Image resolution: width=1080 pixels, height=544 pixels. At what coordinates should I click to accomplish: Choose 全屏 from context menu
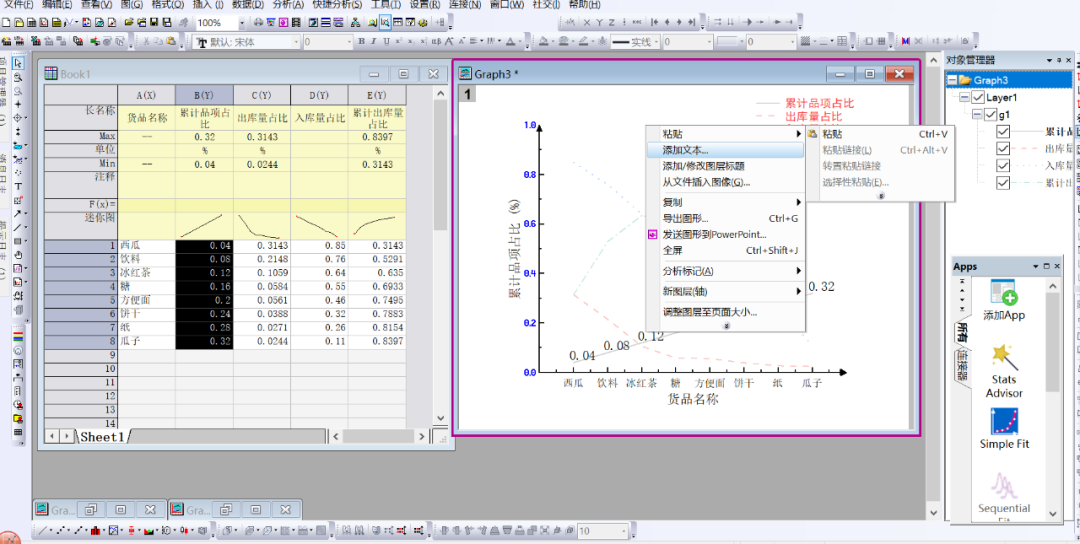tap(725, 251)
